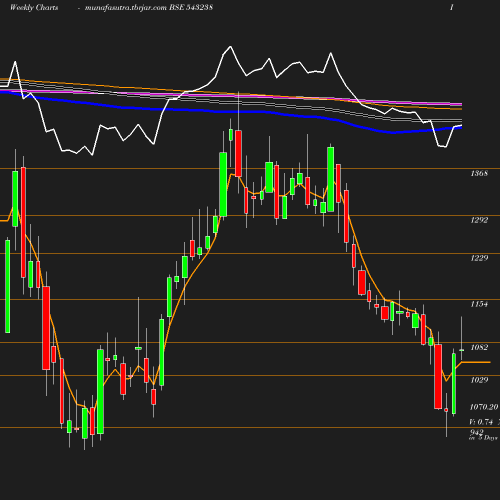Click the '5 Days' label text
The image size is (500, 500).
coord(488,438)
